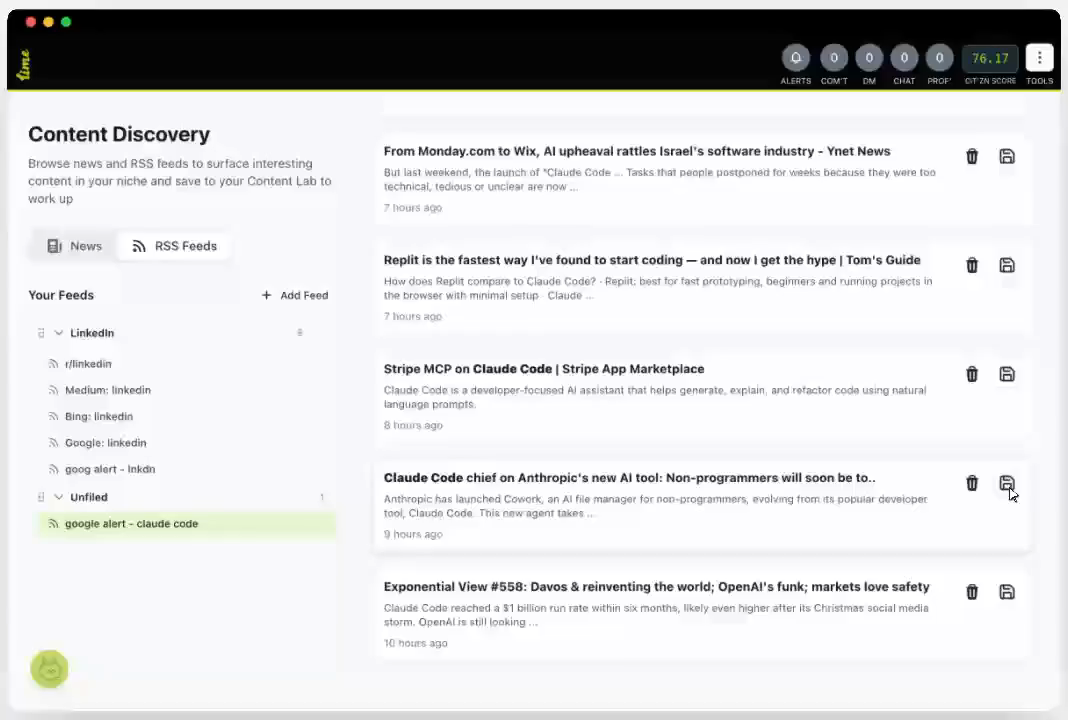1068x720 pixels.
Task: Open the COM'T counter badge
Action: tap(834, 58)
